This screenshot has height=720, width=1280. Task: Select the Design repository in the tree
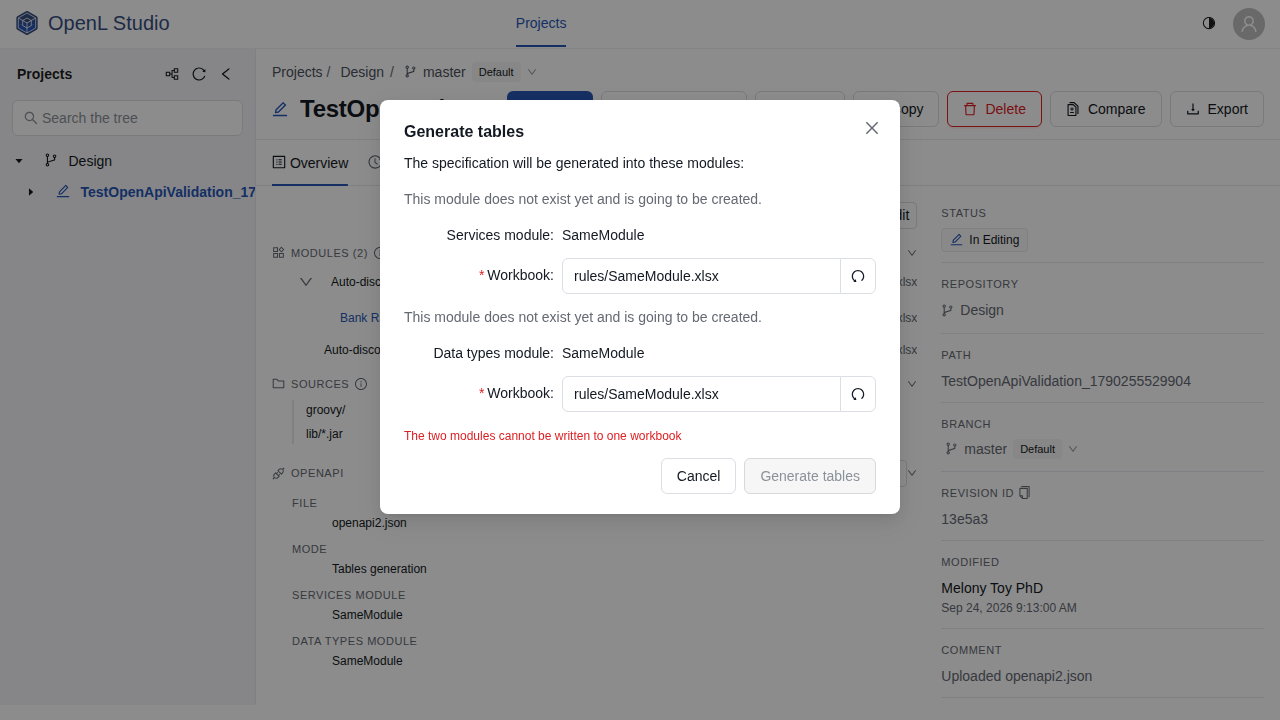90,161
